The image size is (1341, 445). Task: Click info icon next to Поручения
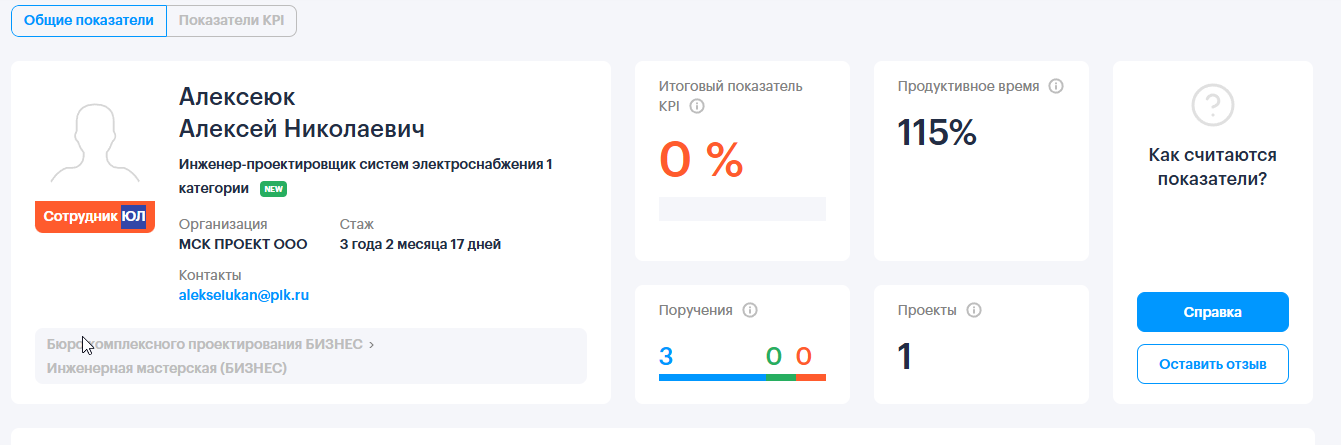pos(750,310)
